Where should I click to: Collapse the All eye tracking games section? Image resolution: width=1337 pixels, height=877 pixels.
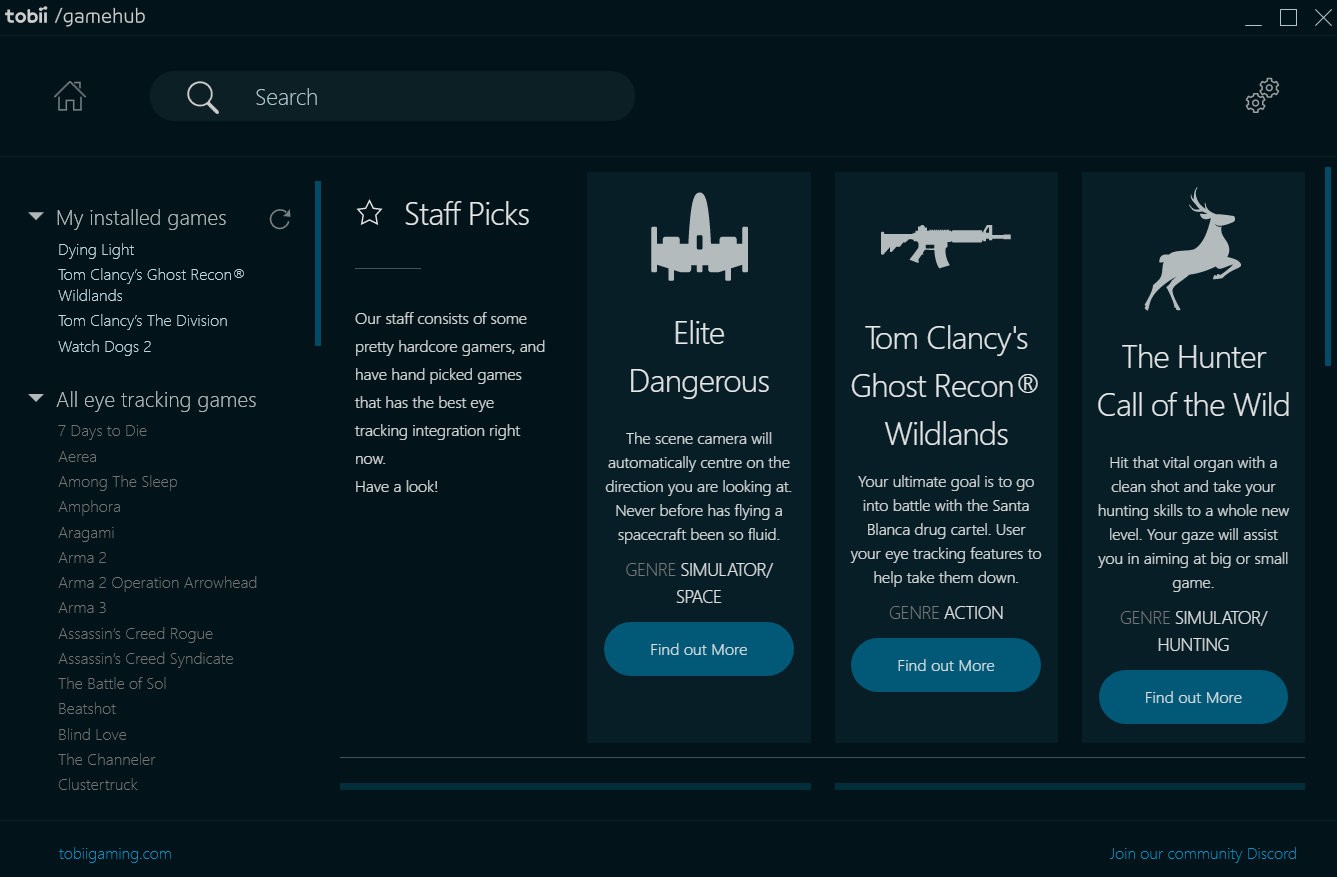[x=37, y=398]
